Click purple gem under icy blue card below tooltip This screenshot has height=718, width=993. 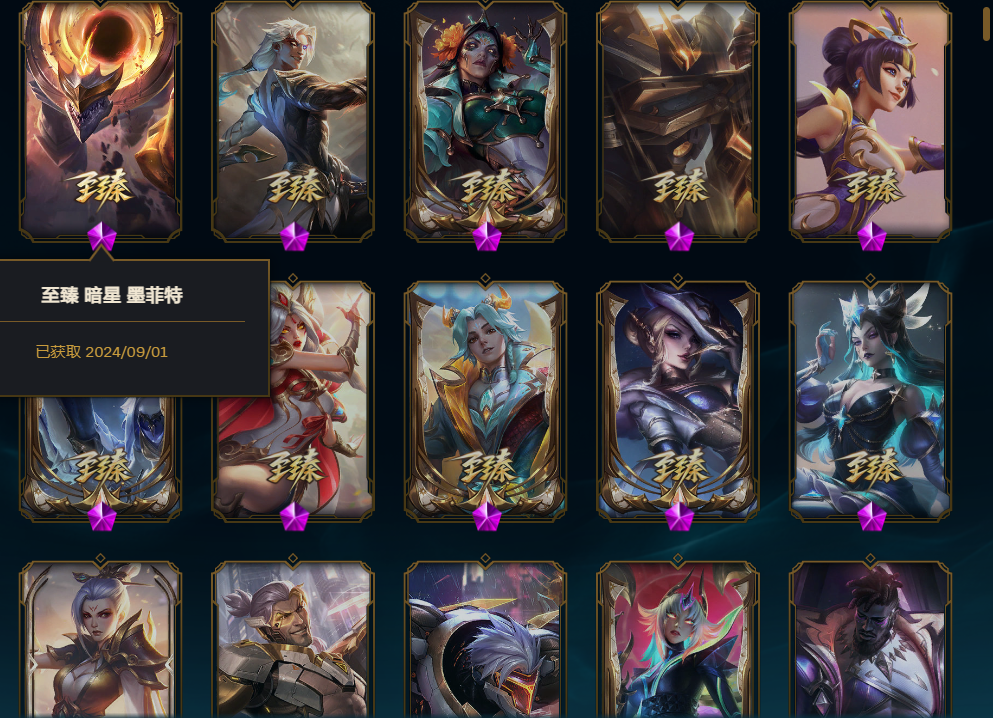[x=102, y=517]
